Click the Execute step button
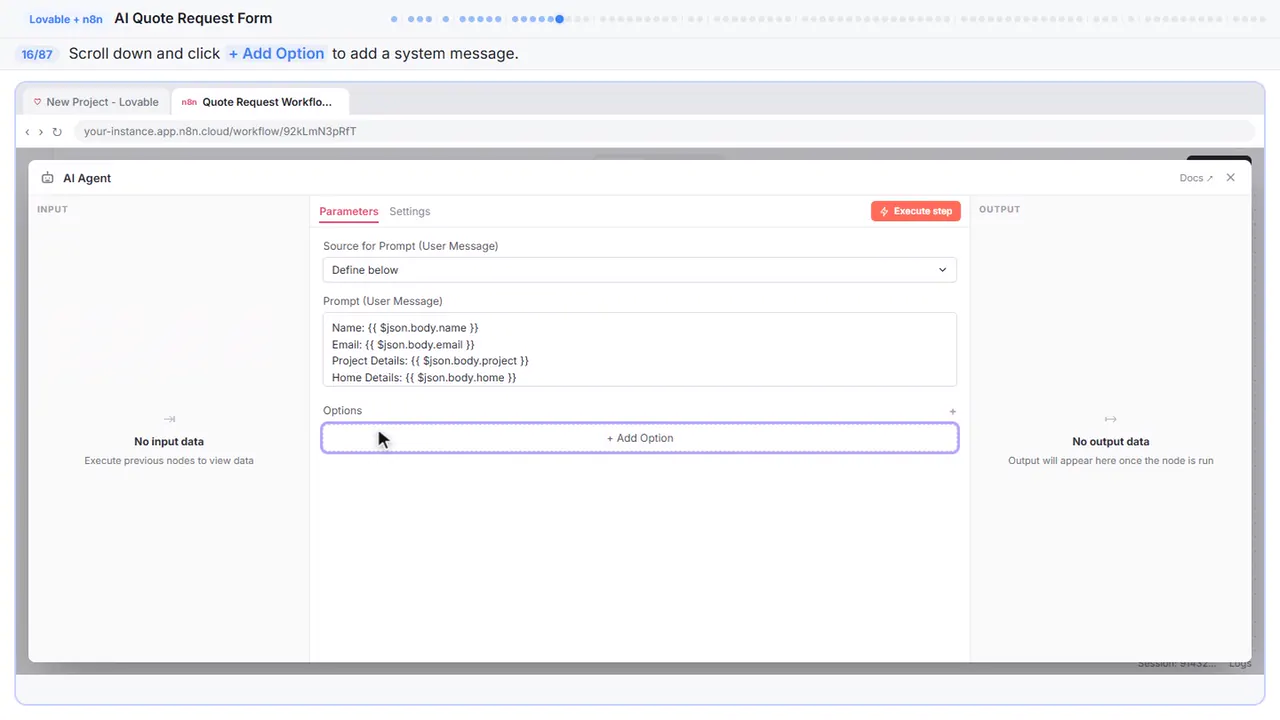This screenshot has width=1280, height=720. coord(916,211)
